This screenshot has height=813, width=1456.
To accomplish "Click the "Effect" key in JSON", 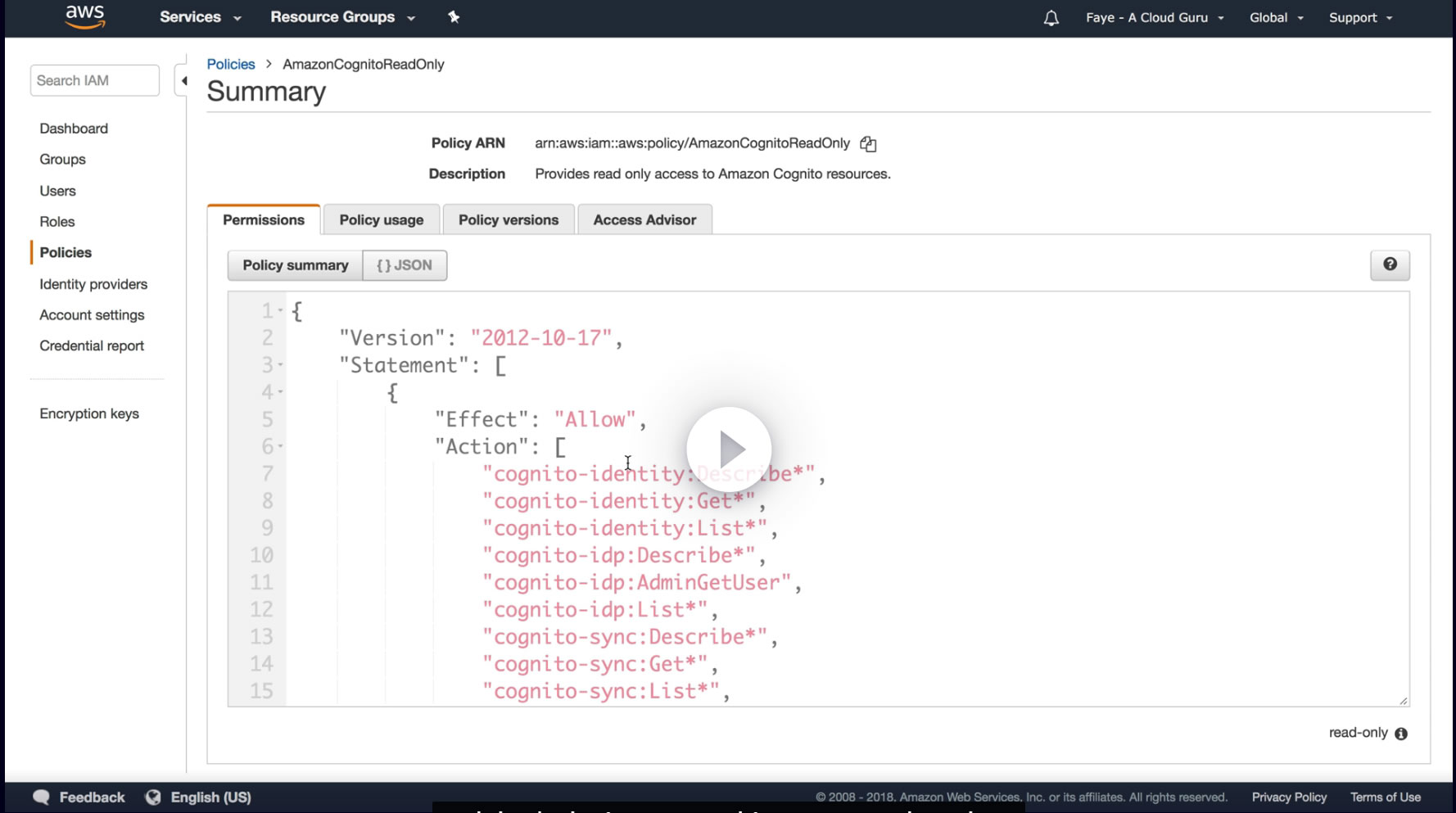I will tap(482, 419).
